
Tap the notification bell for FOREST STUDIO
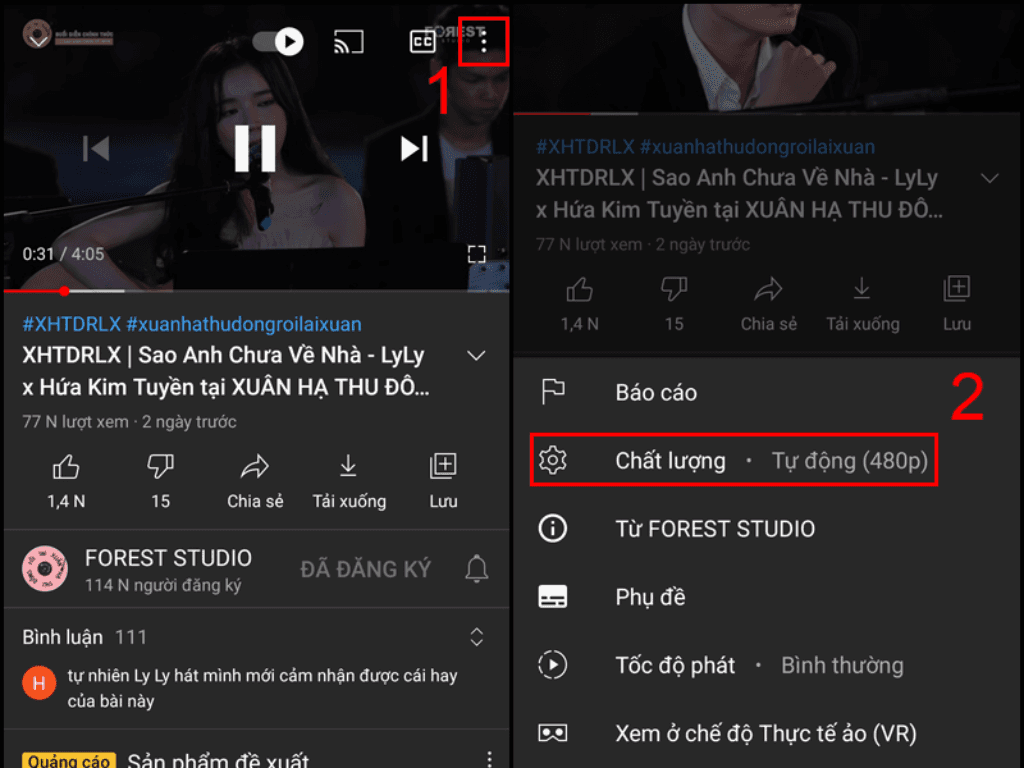(476, 568)
